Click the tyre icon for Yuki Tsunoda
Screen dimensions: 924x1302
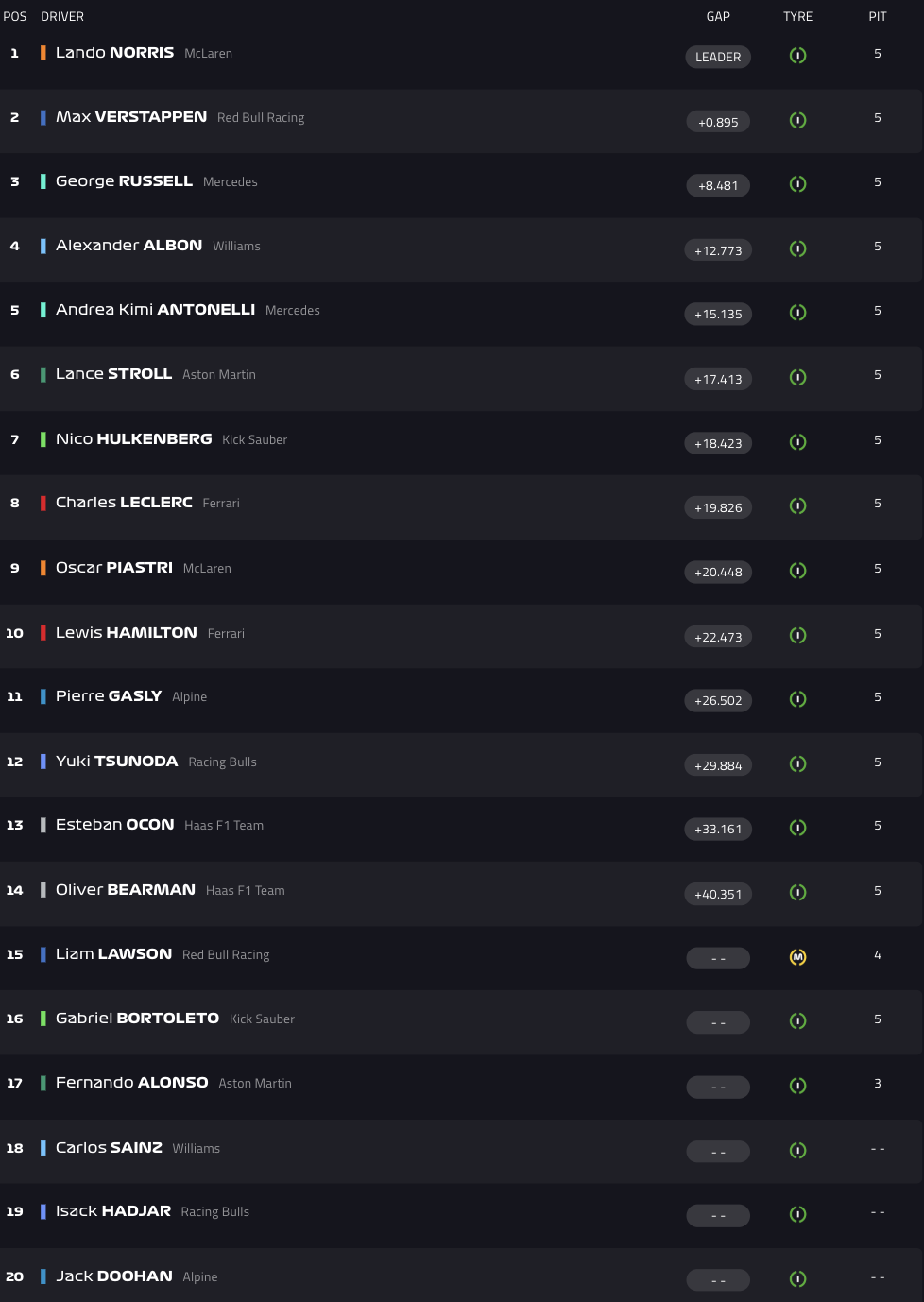click(x=797, y=764)
